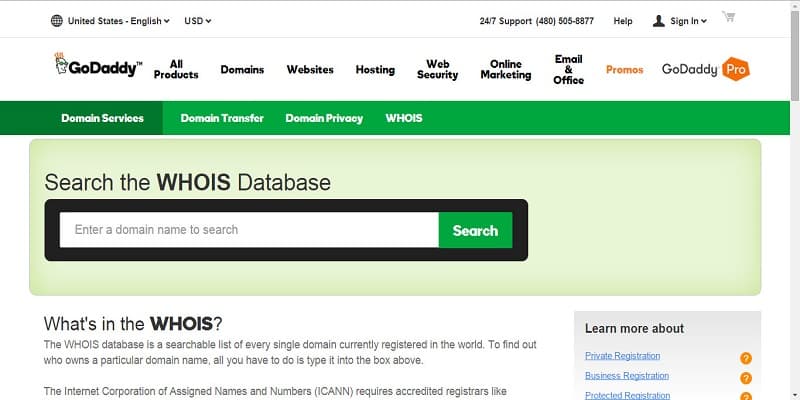Open the Promos menu item

pyautogui.click(x=624, y=70)
